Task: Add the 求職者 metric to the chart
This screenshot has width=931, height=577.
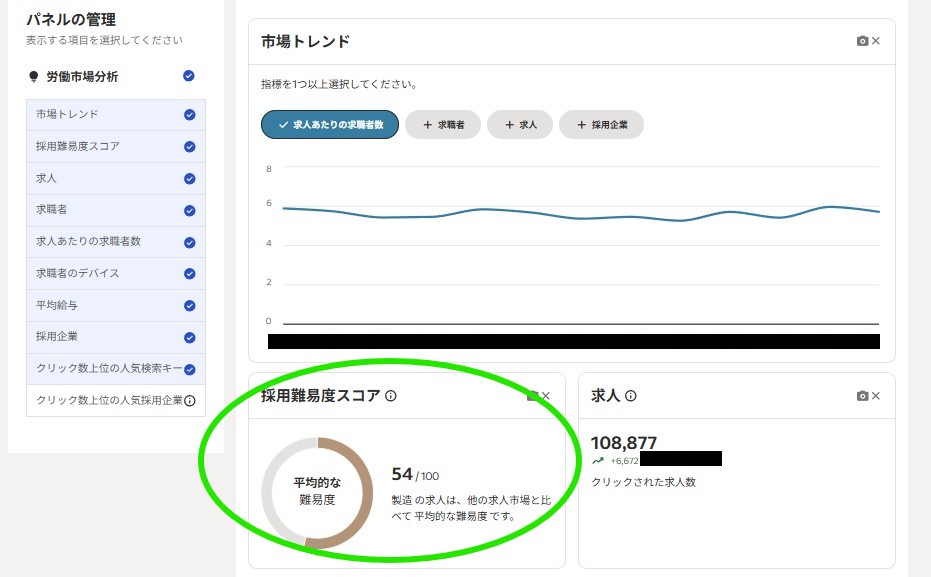Action: (x=443, y=125)
